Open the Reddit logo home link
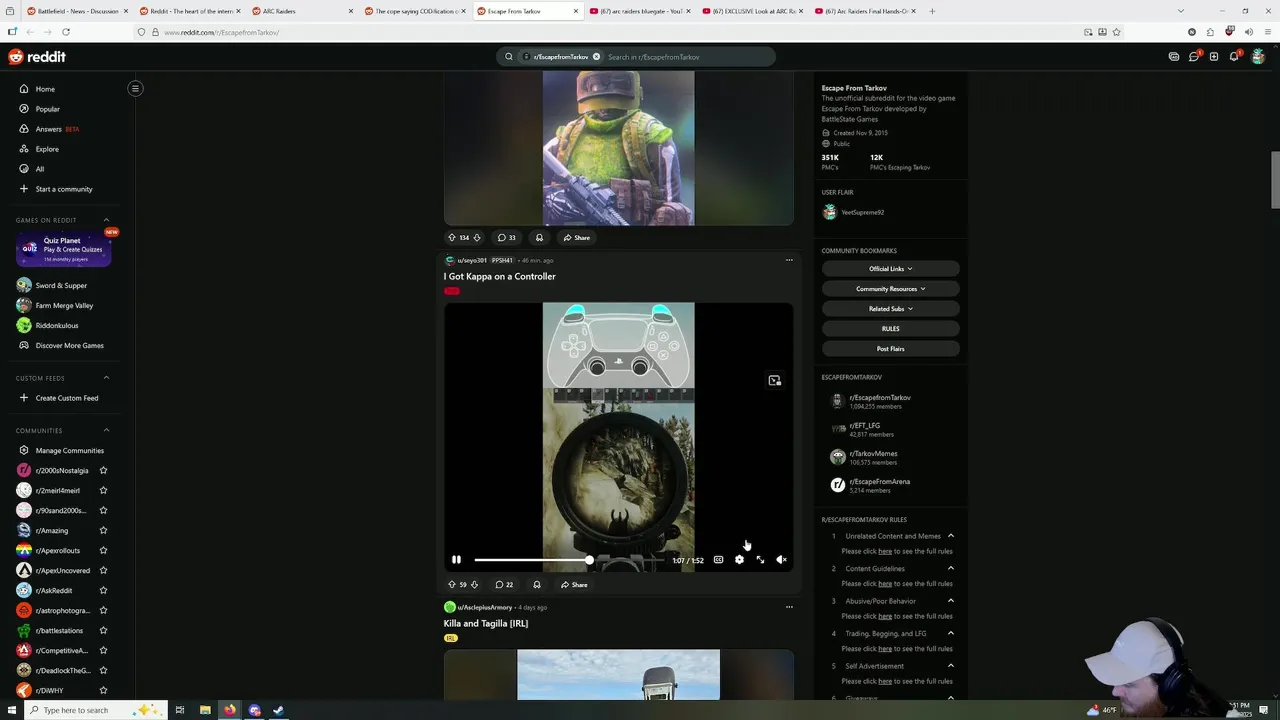Viewport: 1280px width, 720px height. [37, 57]
